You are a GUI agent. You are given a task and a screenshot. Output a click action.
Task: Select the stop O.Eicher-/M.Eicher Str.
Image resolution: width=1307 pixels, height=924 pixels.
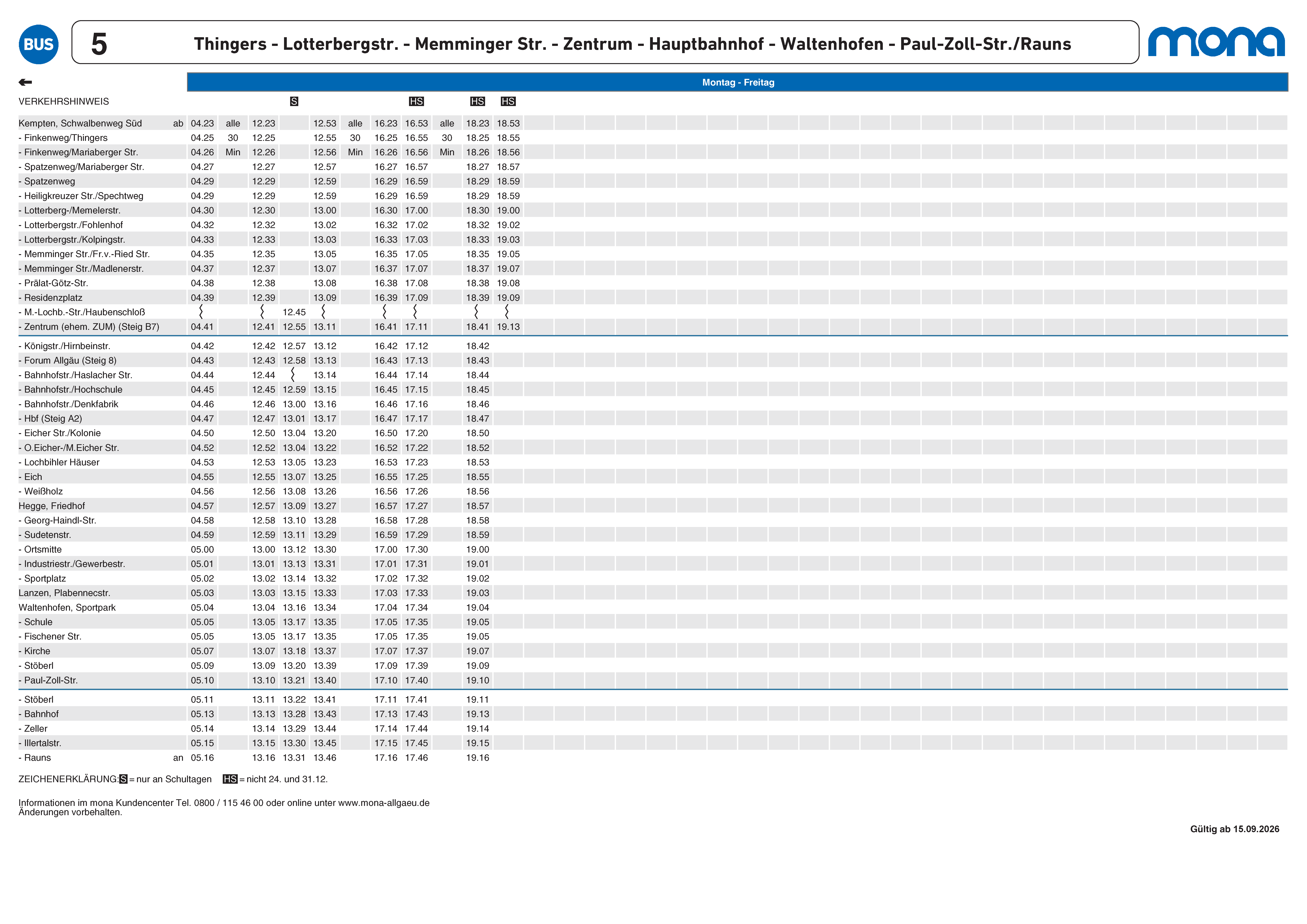point(69,448)
